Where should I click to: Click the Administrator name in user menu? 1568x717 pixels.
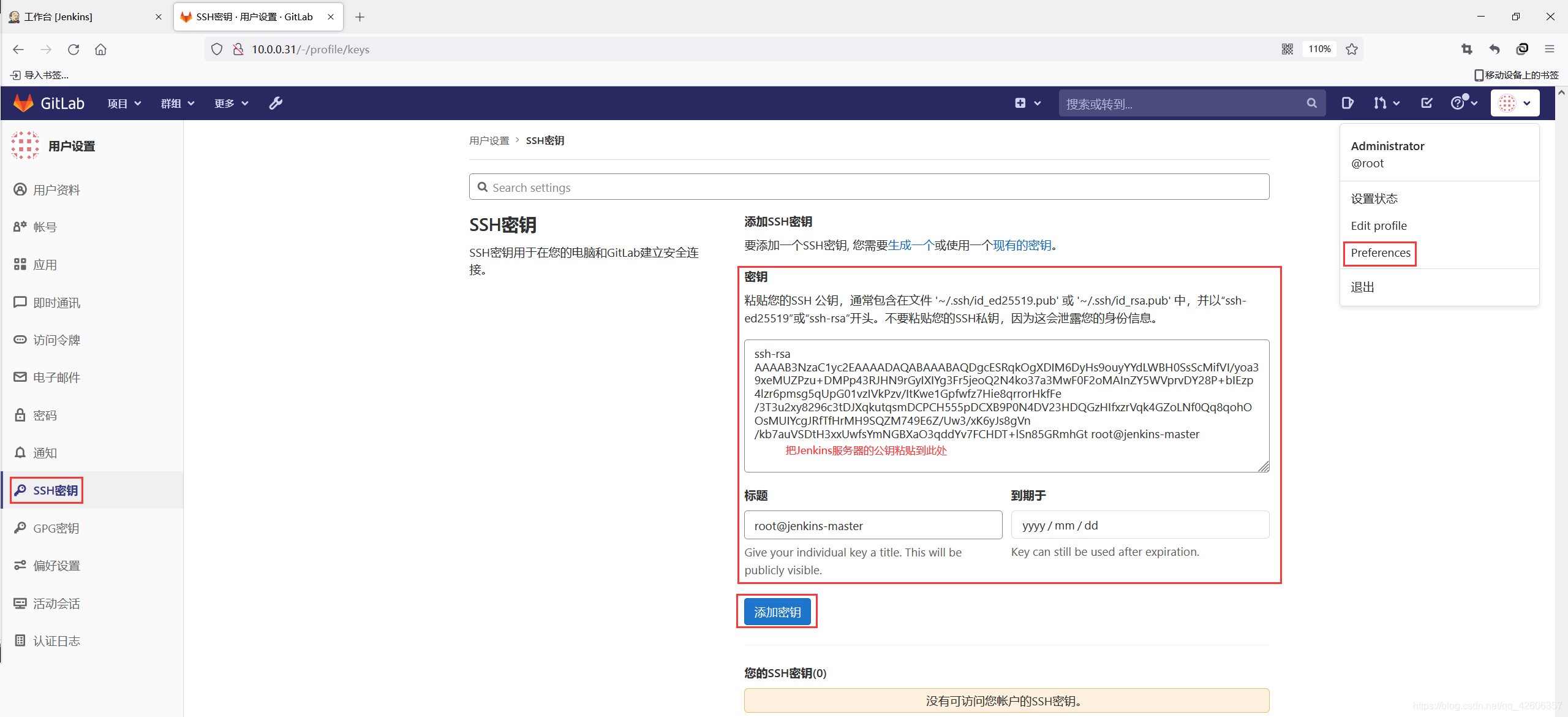coord(1387,146)
